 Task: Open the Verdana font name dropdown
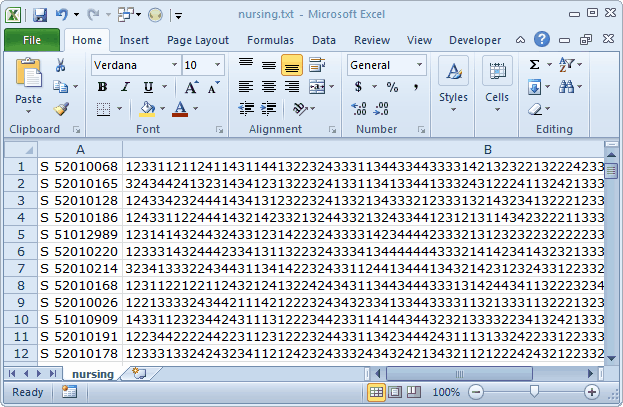173,65
